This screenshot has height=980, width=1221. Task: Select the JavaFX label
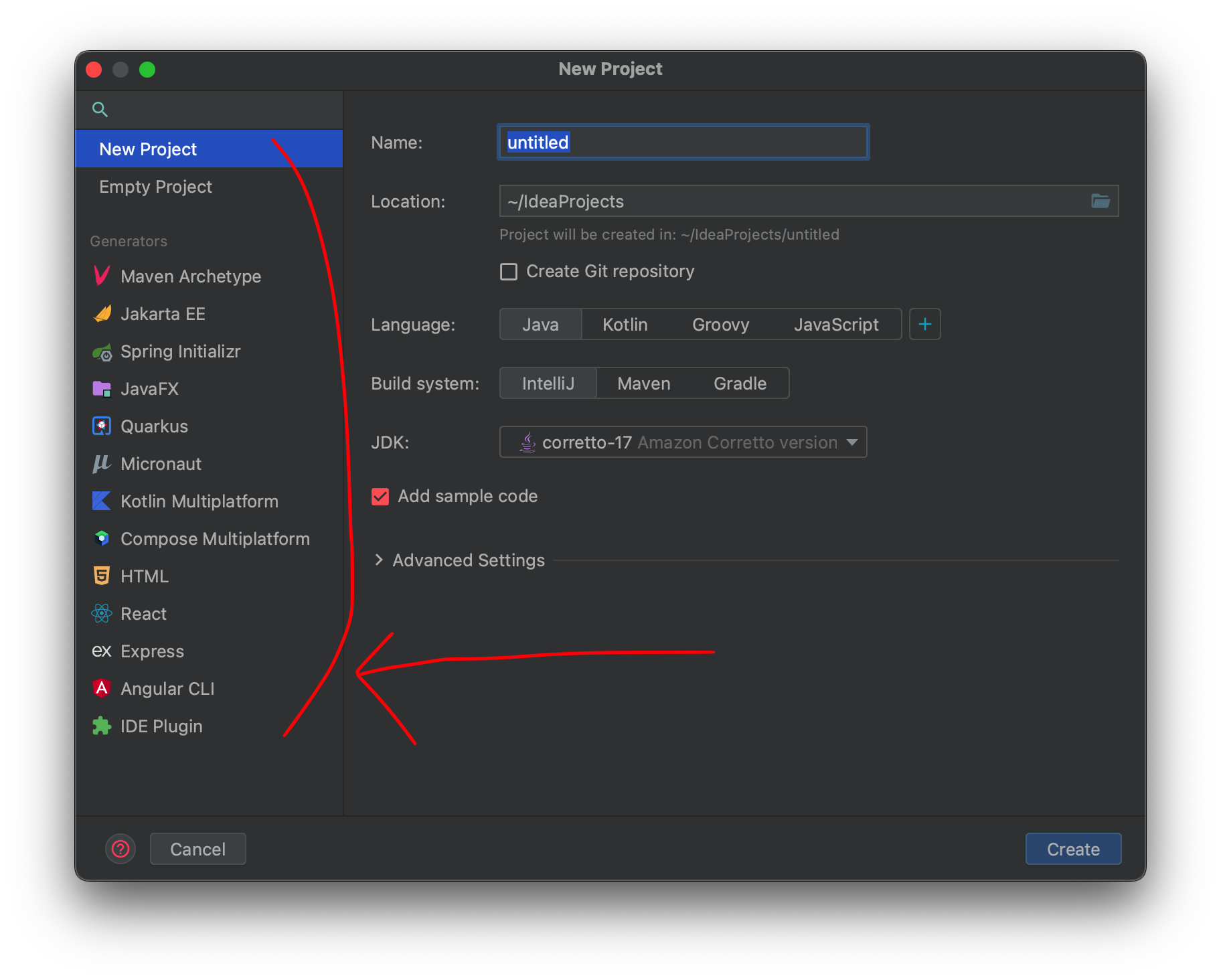click(x=150, y=389)
